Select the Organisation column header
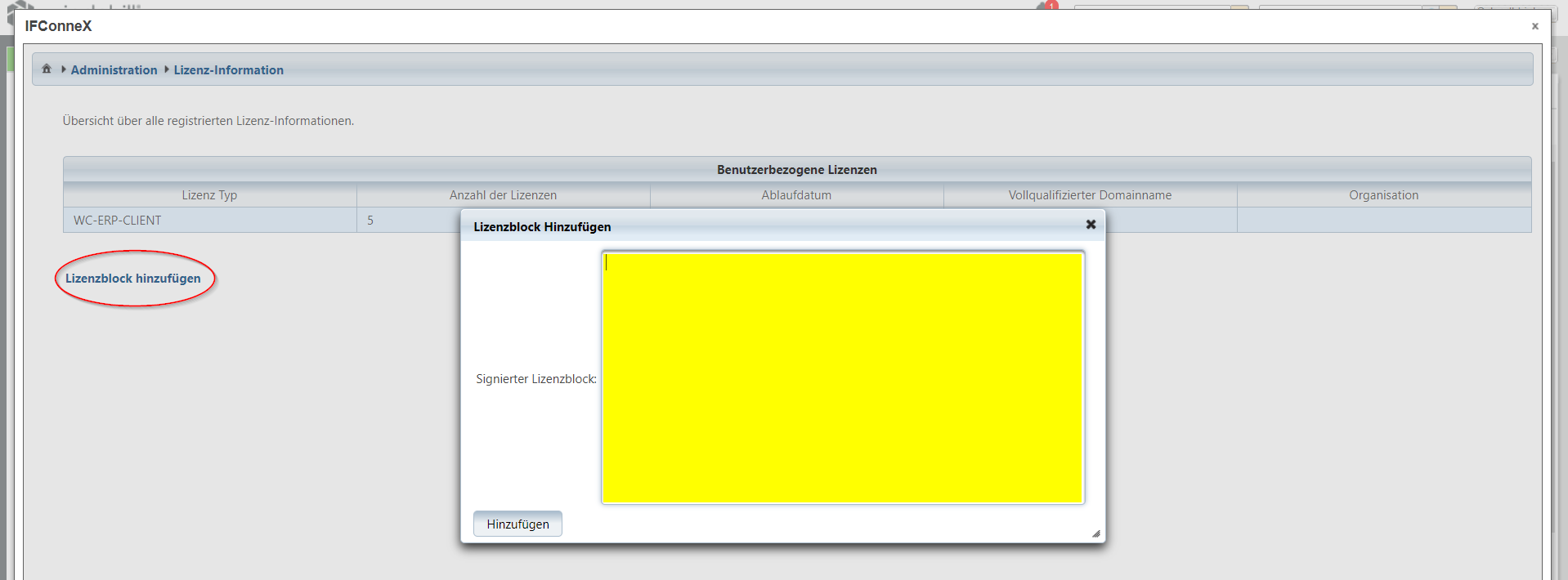 pyautogui.click(x=1383, y=195)
